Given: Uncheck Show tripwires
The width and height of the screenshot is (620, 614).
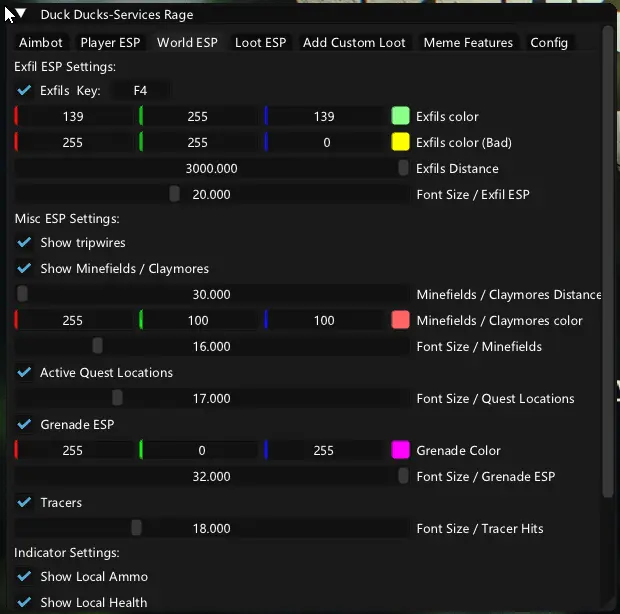Looking at the screenshot, I should [25, 243].
